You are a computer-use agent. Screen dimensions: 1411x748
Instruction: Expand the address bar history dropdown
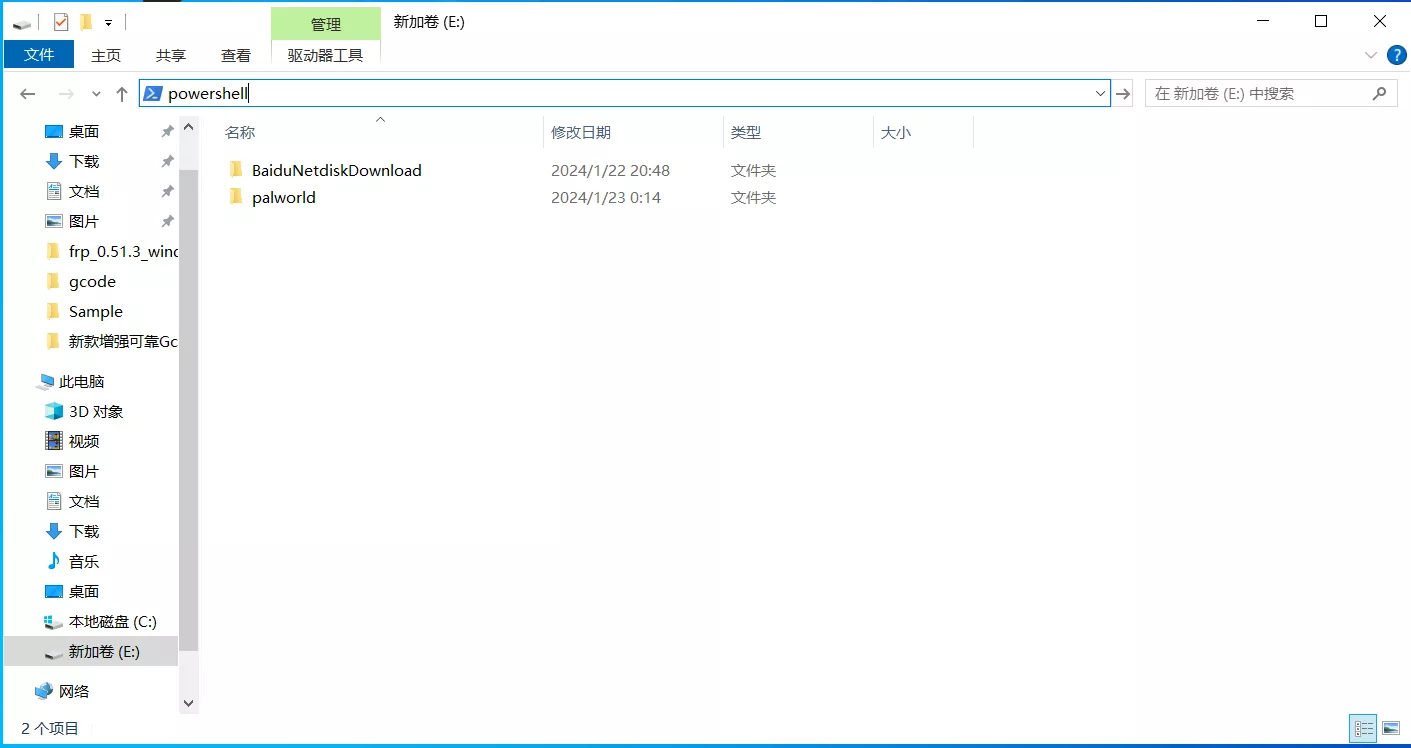[x=1100, y=94]
